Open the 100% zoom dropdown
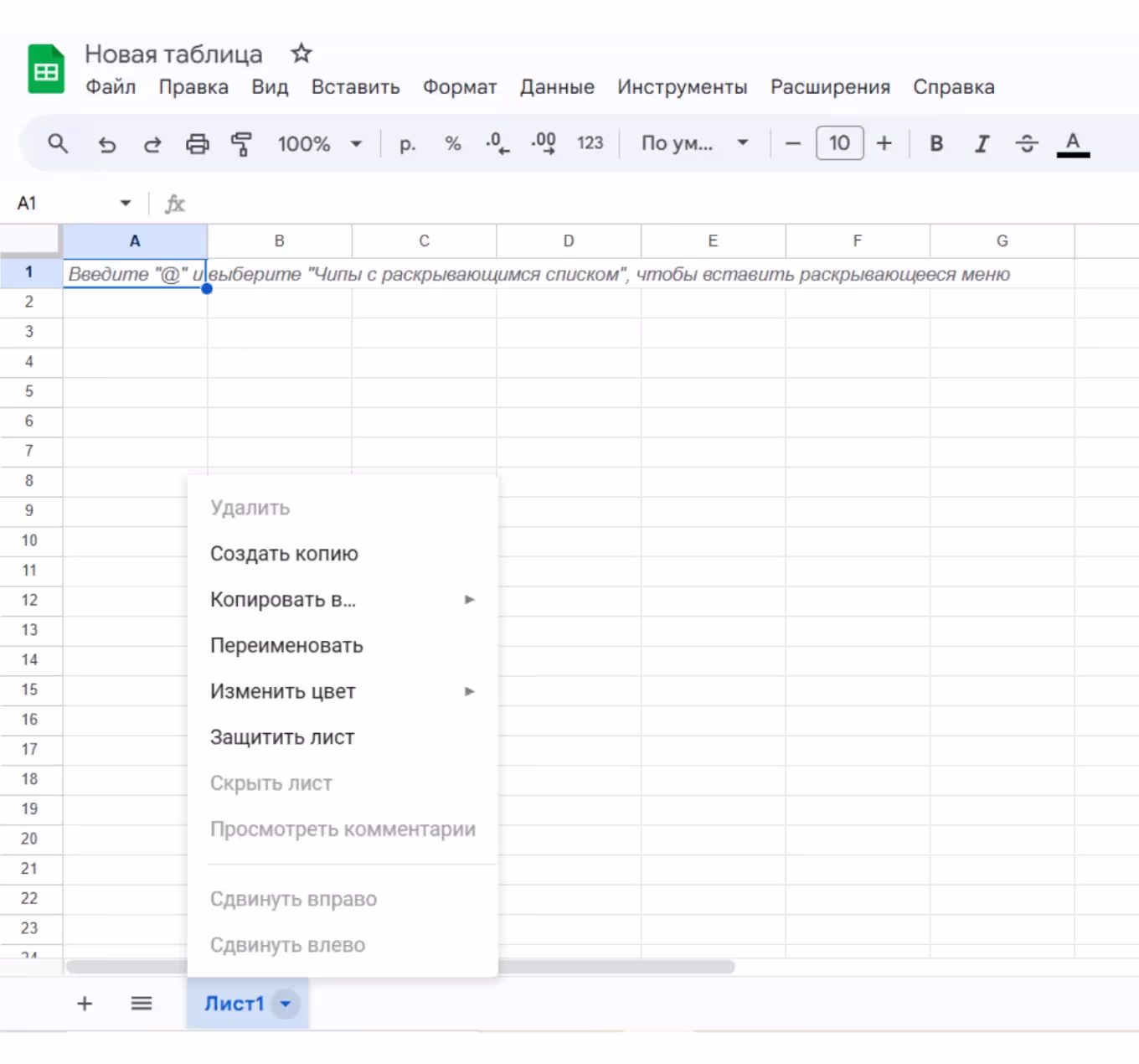Viewport: 1139px width, 1064px height. [319, 144]
